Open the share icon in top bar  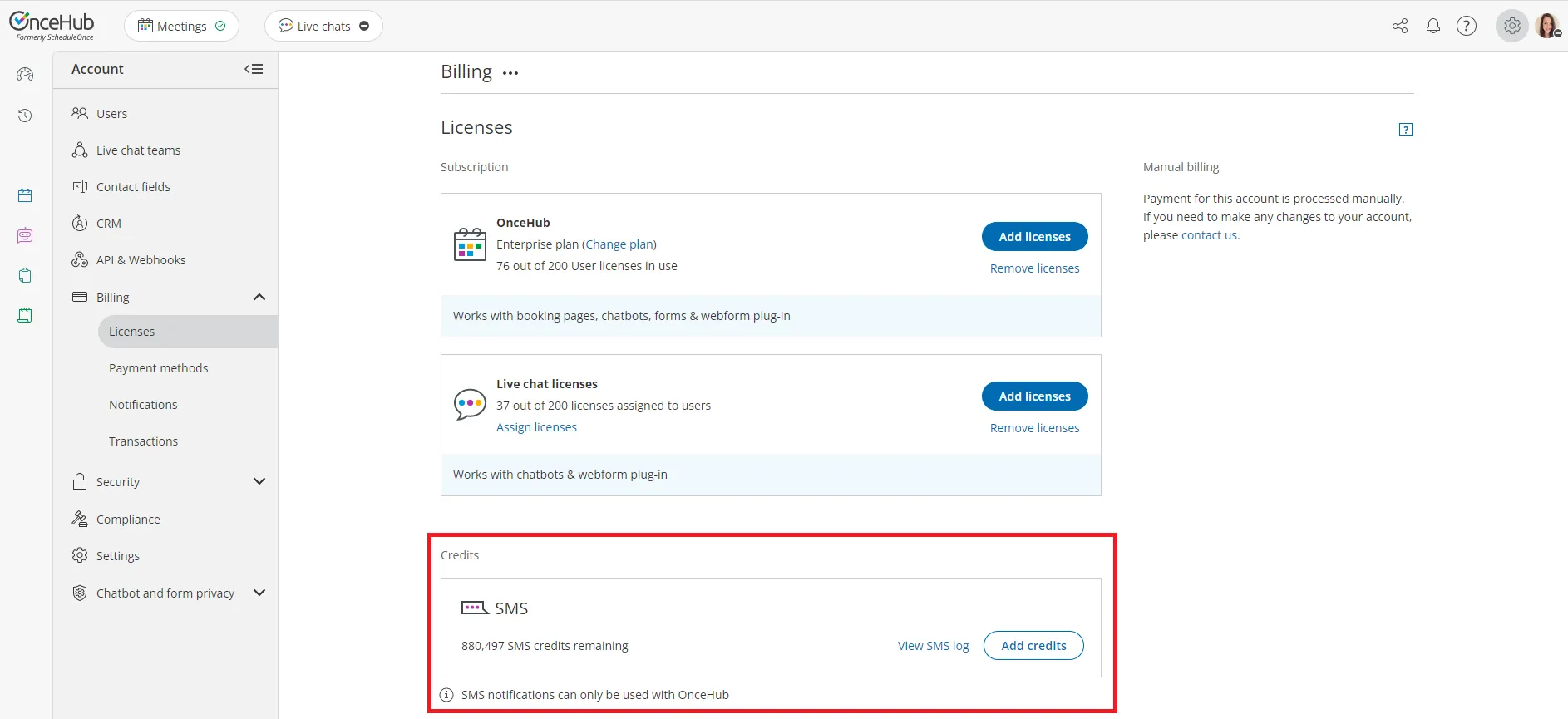tap(1400, 26)
